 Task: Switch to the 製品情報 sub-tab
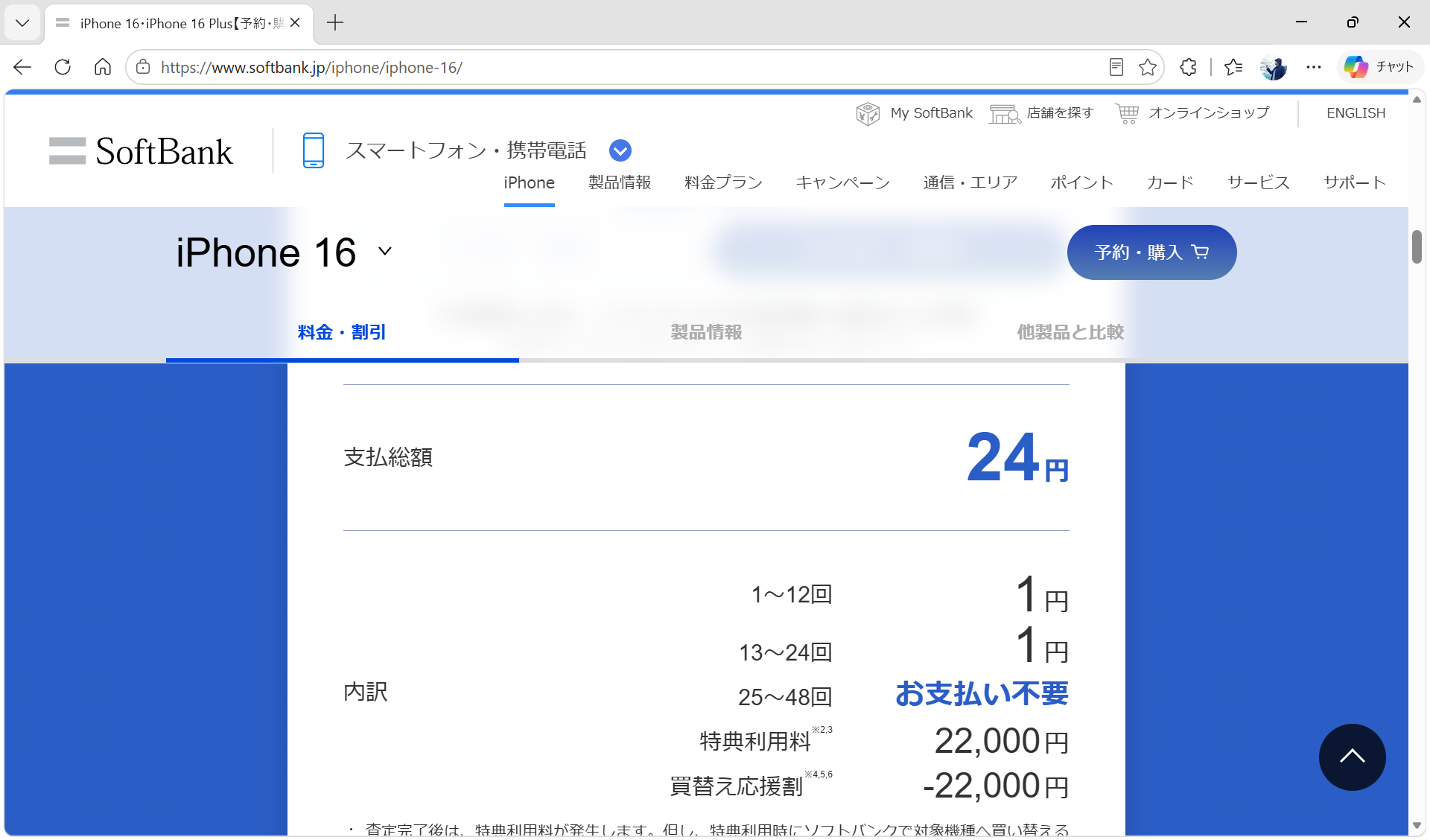click(706, 332)
